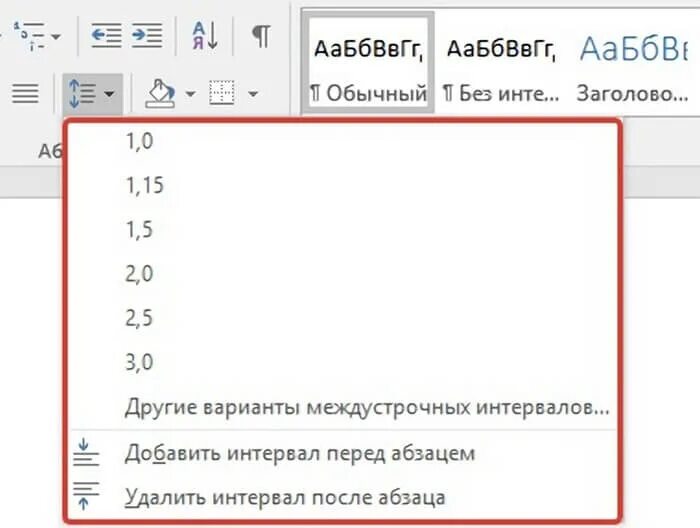Screen dimensions: 700x528
Task: Click the multilevel list icon
Action: (29, 36)
